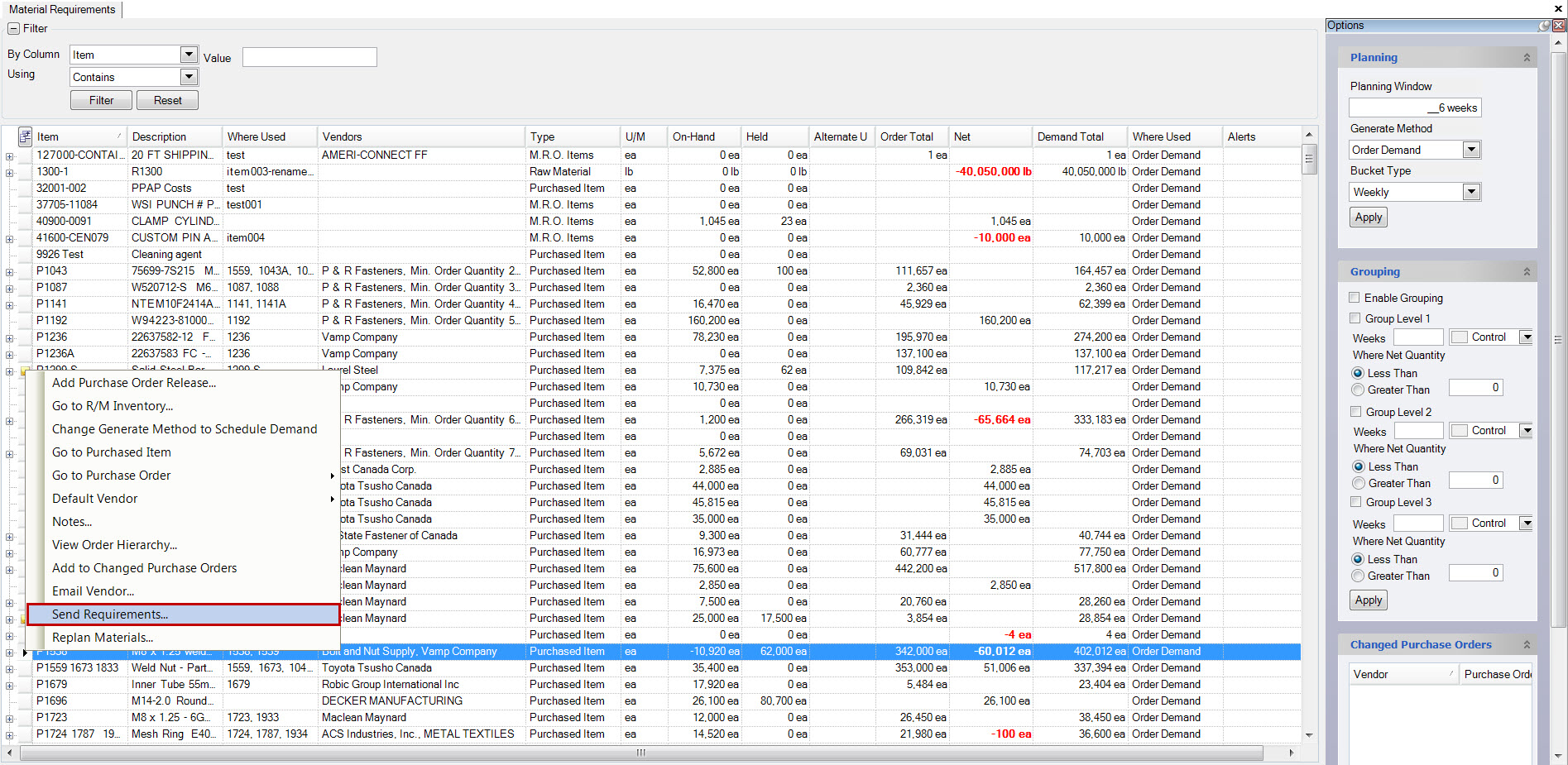The width and height of the screenshot is (1568, 765).
Task: Open the Group Level 3 Control dropdown
Action: tap(1527, 524)
